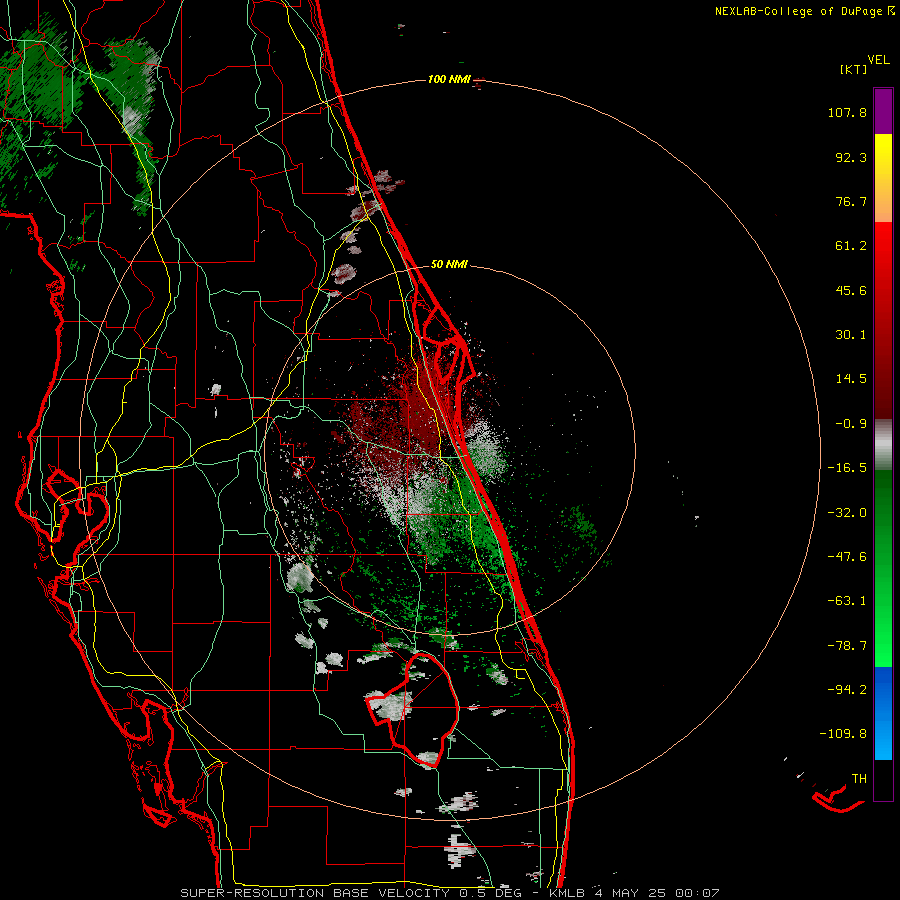Select the 107.8 legend value
Image resolution: width=900 pixels, height=900 pixels.
(847, 112)
